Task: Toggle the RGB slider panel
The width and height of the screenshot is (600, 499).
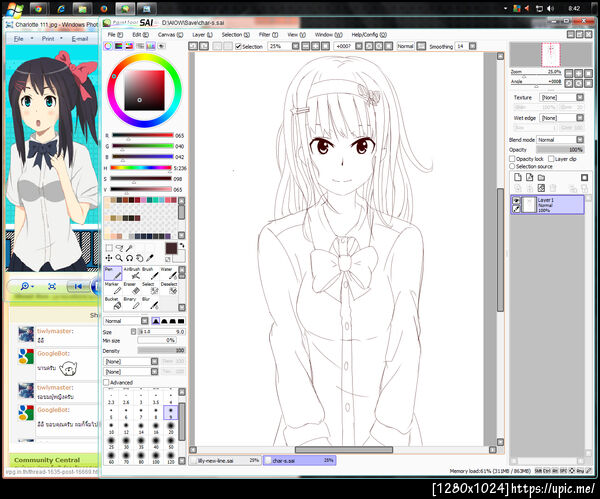Action: point(119,46)
